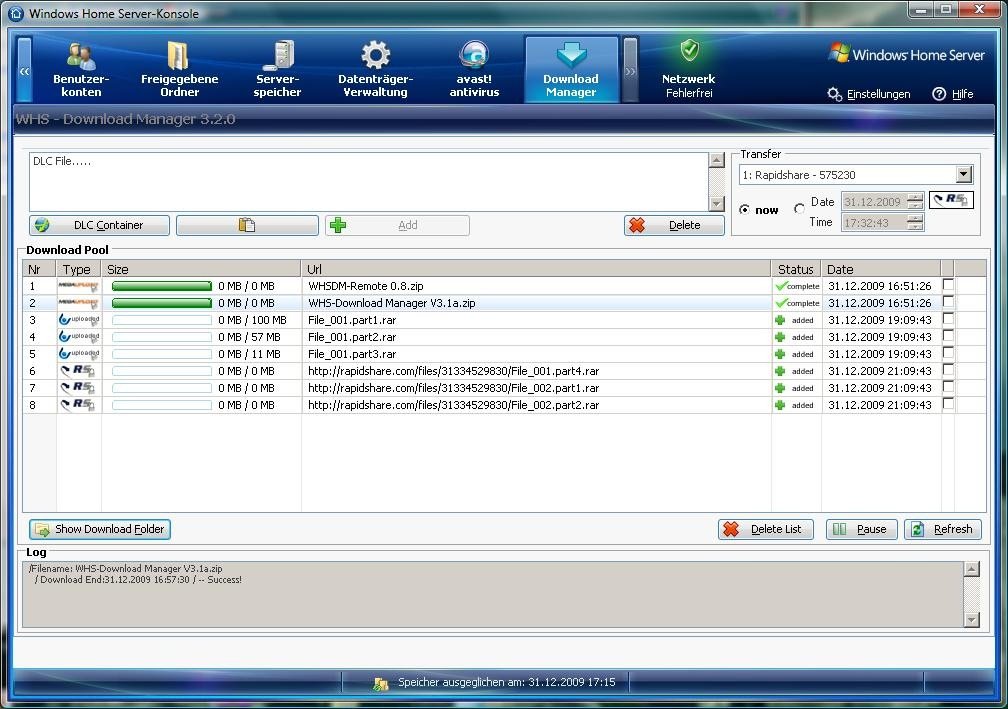Click the Log panel scroll down arrow
The height and width of the screenshot is (709, 1008).
(972, 620)
